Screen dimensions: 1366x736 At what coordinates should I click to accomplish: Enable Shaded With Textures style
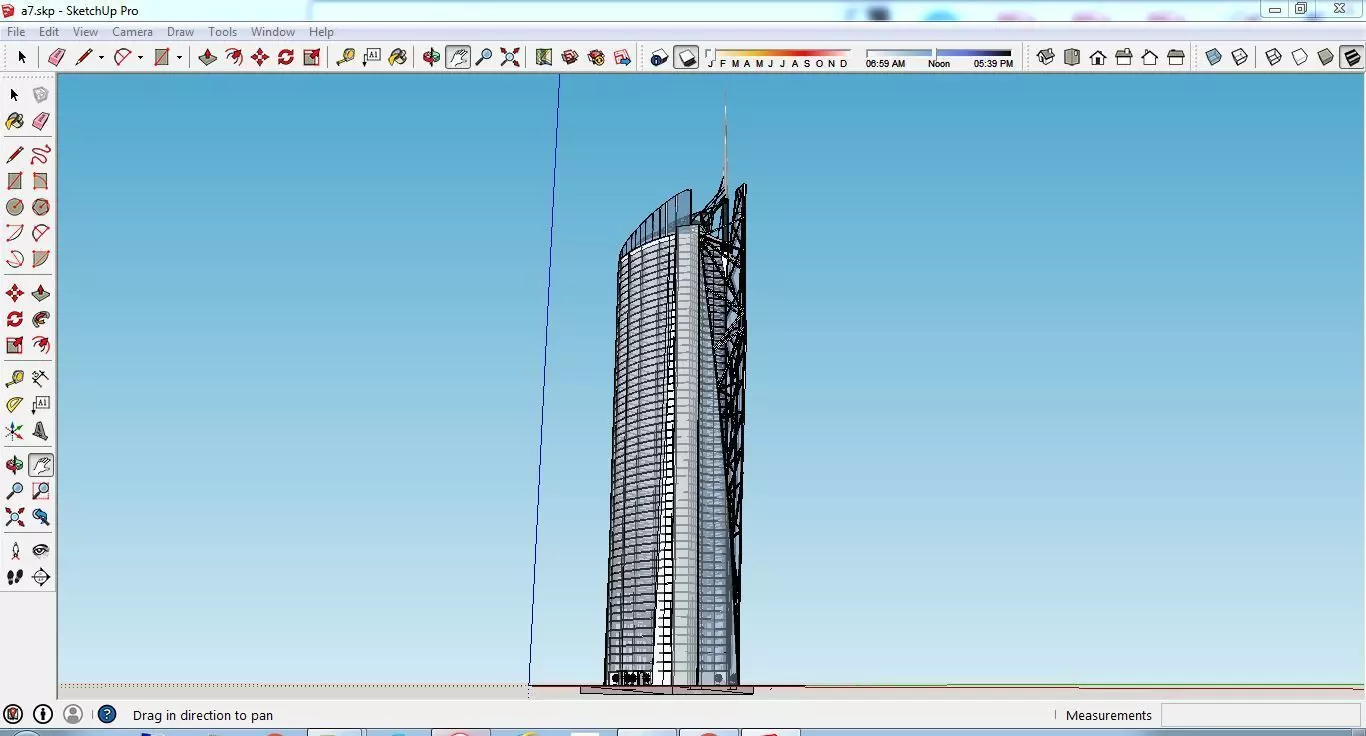(x=1351, y=57)
